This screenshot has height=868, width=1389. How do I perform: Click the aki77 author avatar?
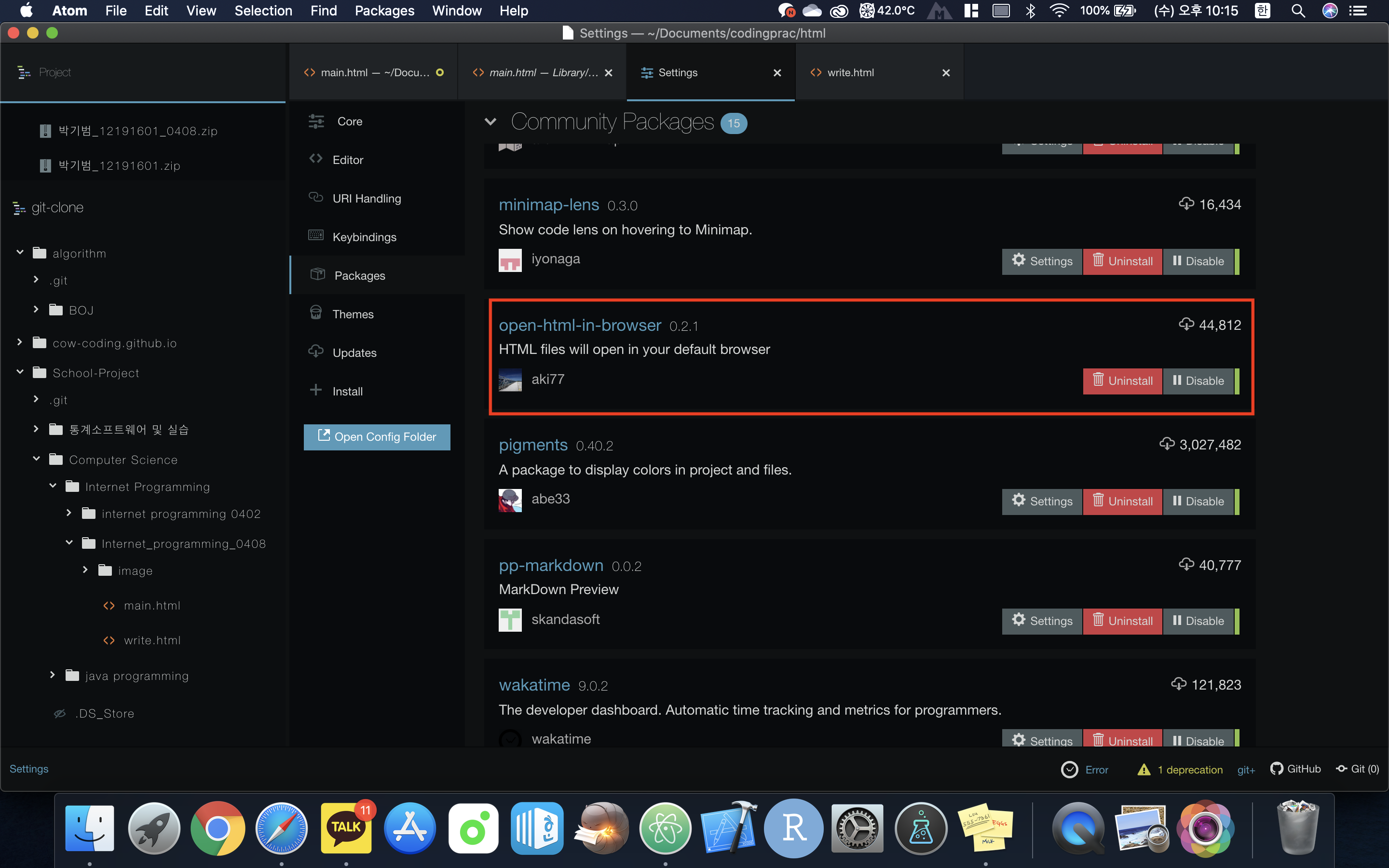510,380
